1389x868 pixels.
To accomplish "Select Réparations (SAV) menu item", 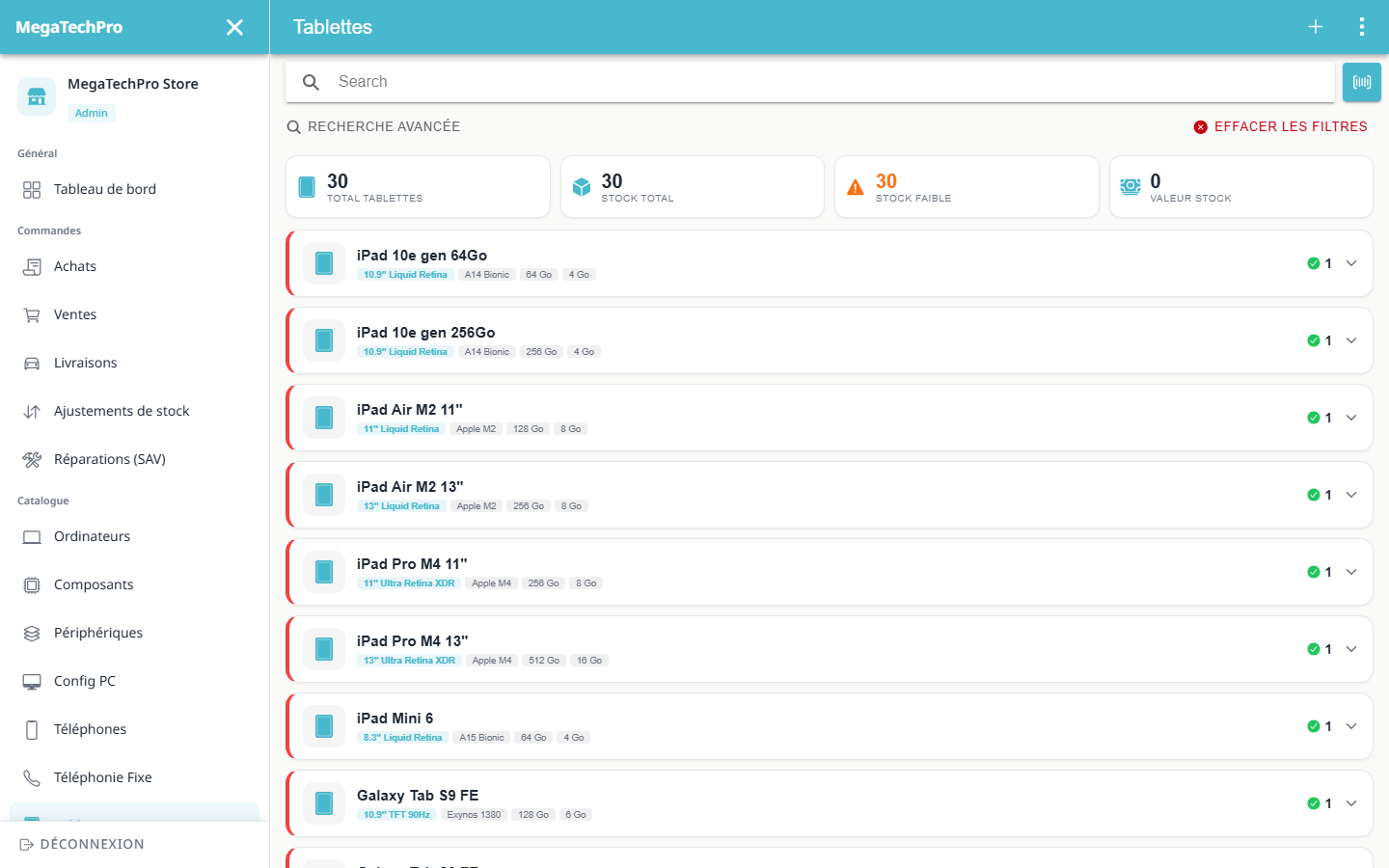I will coord(134,459).
